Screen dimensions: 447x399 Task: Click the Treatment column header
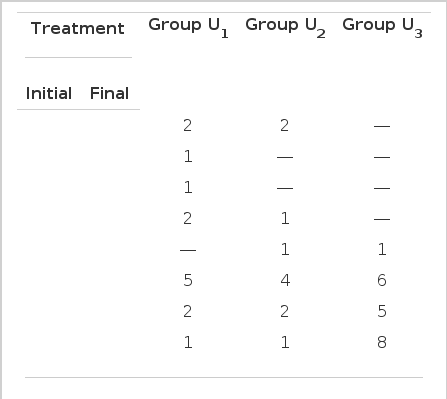click(x=78, y=28)
